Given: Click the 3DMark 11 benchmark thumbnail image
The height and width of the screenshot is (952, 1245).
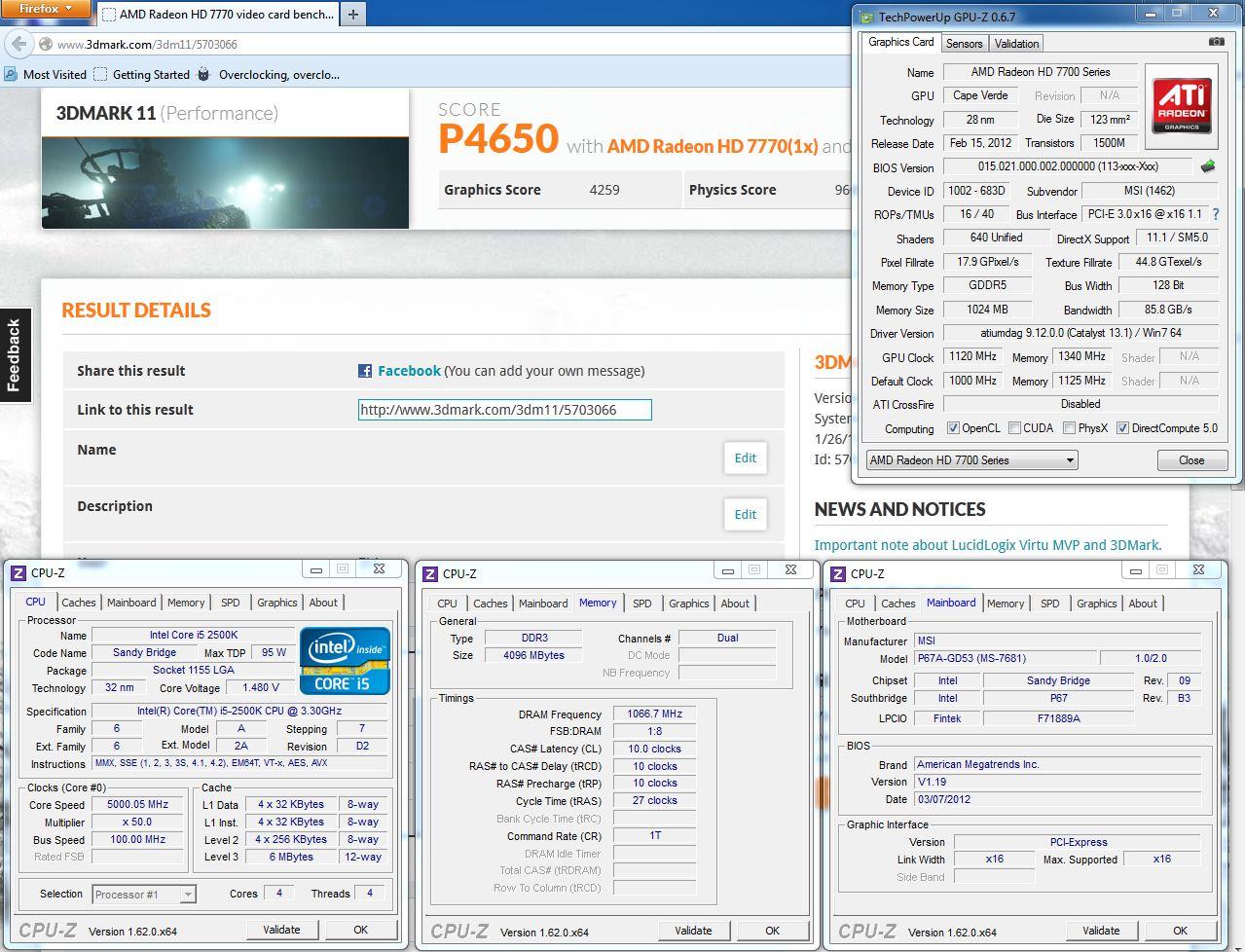Looking at the screenshot, I should (225, 182).
